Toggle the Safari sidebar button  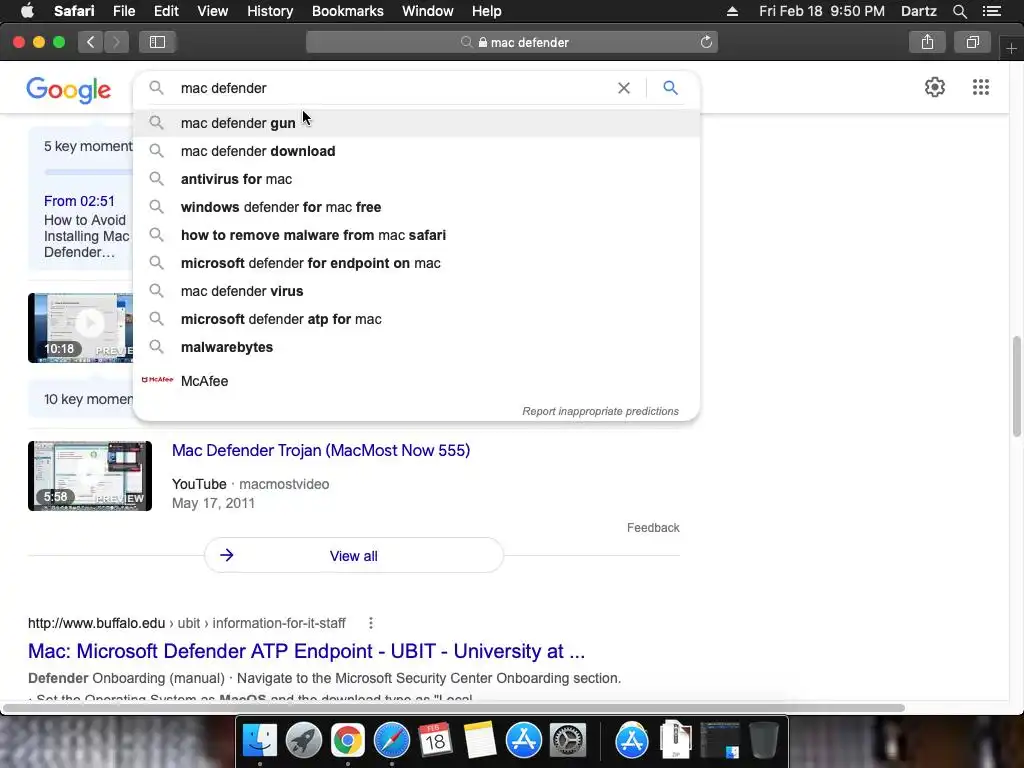pos(157,42)
